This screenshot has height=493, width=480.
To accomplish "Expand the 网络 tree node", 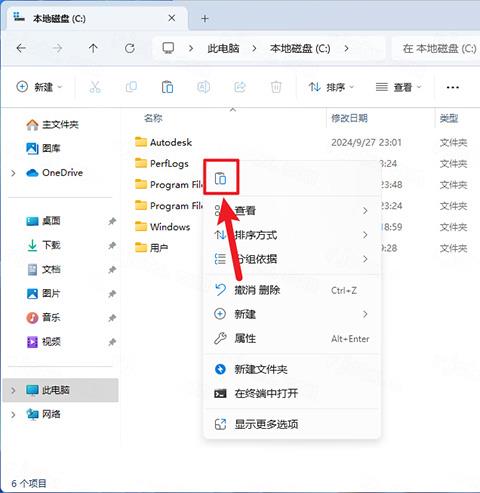I will (13, 414).
